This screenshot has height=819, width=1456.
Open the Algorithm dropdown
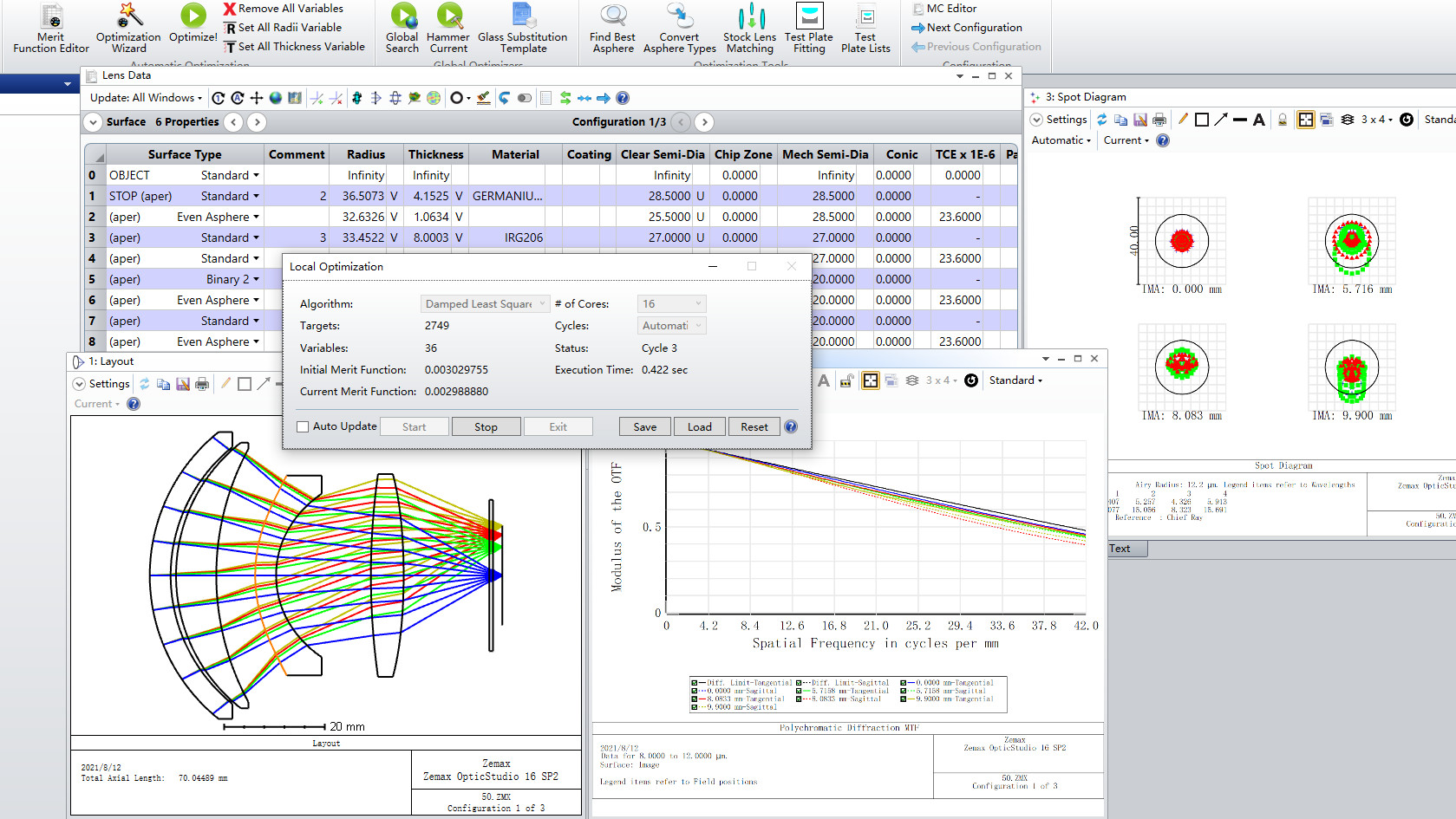coord(485,303)
